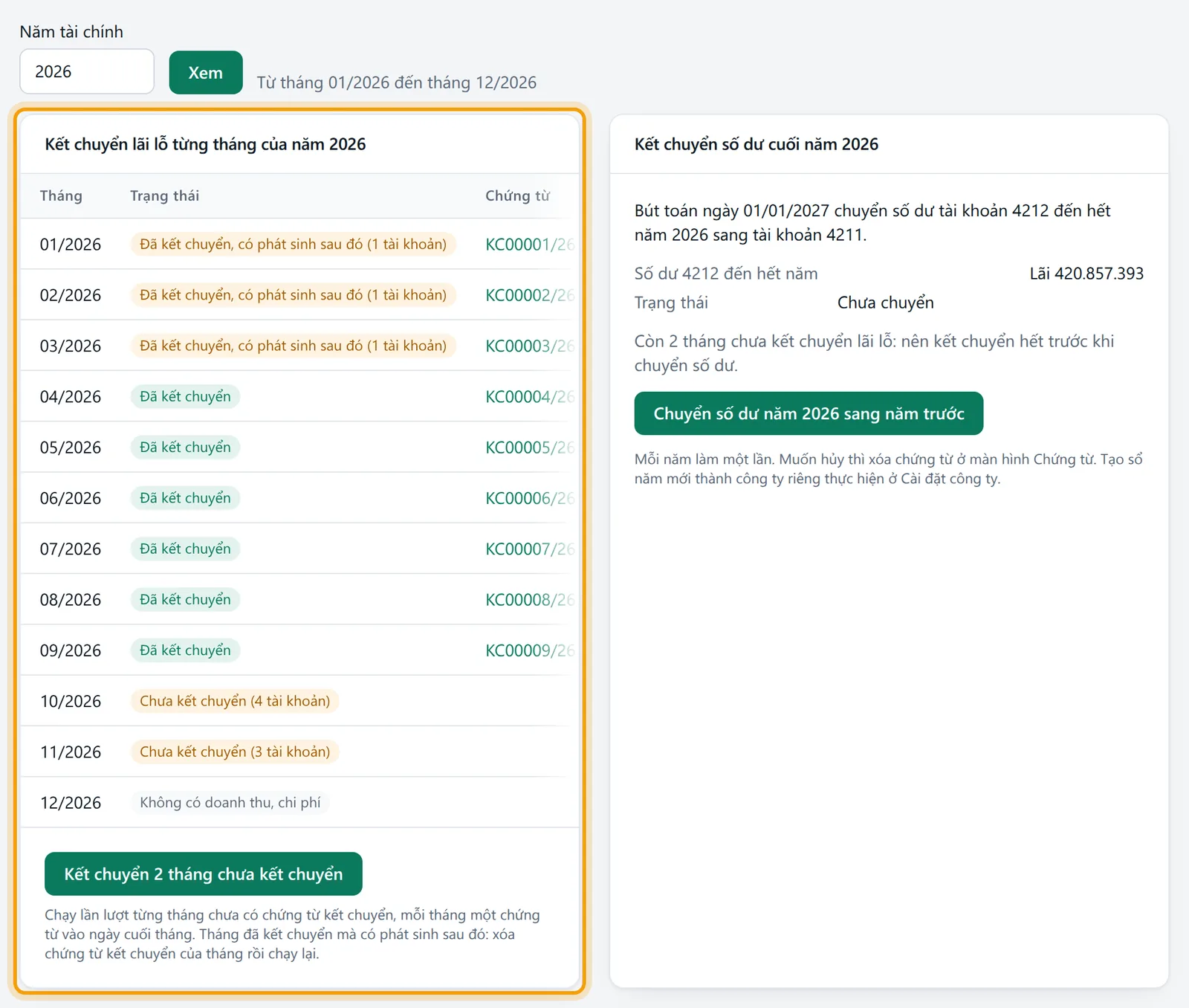The height and width of the screenshot is (1008, 1189).
Task: Select month cell 05/2026
Action: point(71,448)
